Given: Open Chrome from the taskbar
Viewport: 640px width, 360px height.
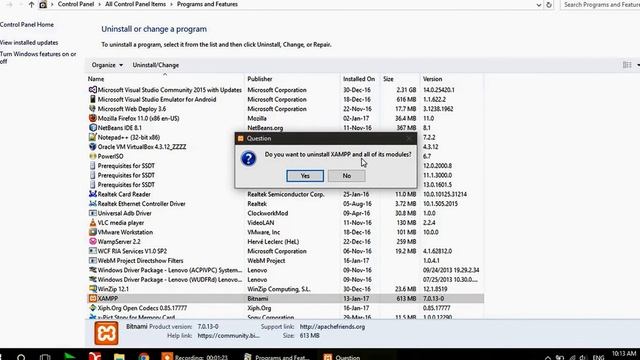Looking at the screenshot, I should tap(144, 357).
